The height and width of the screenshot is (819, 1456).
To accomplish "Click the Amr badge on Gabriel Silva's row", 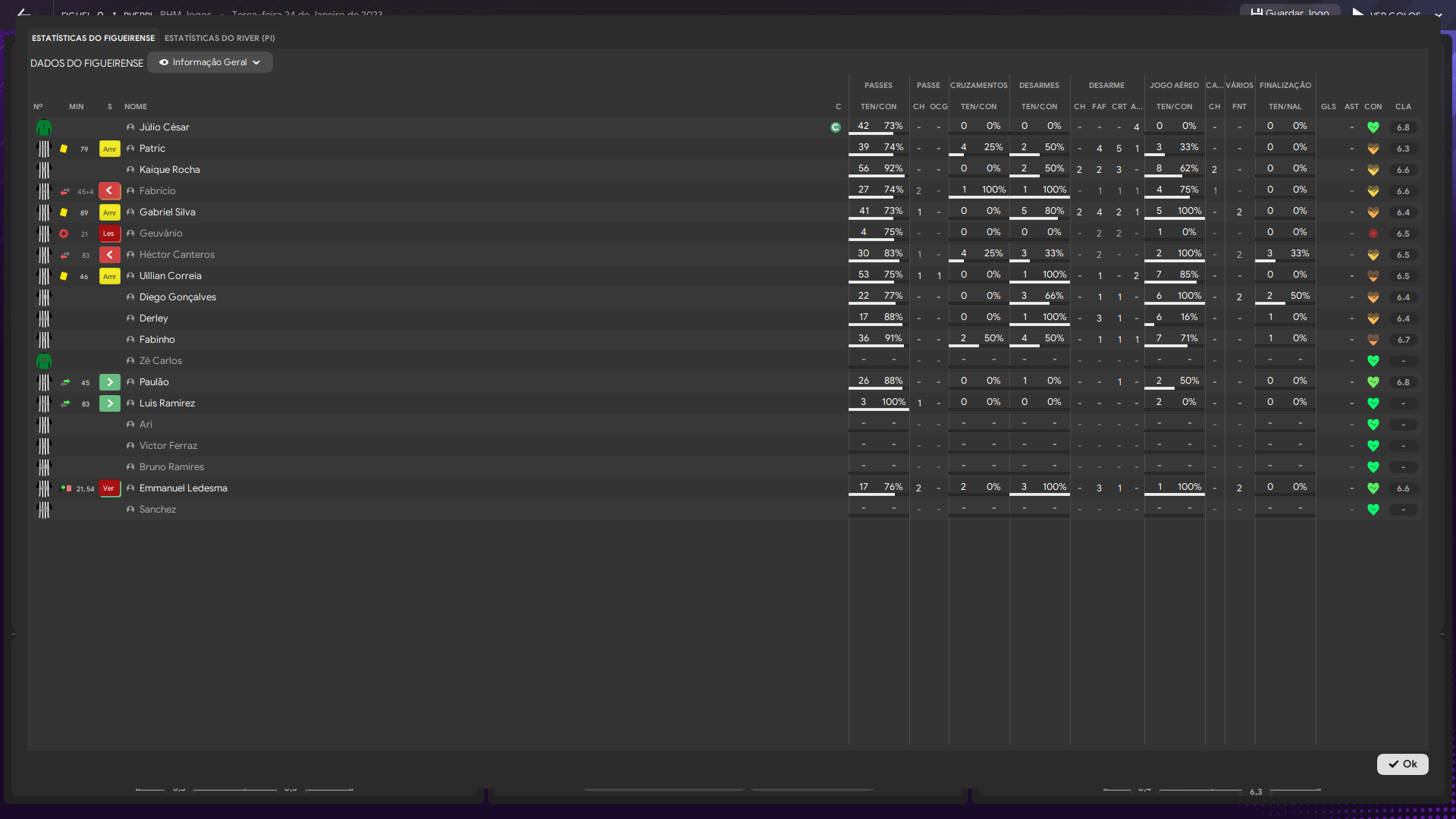I will [109, 212].
